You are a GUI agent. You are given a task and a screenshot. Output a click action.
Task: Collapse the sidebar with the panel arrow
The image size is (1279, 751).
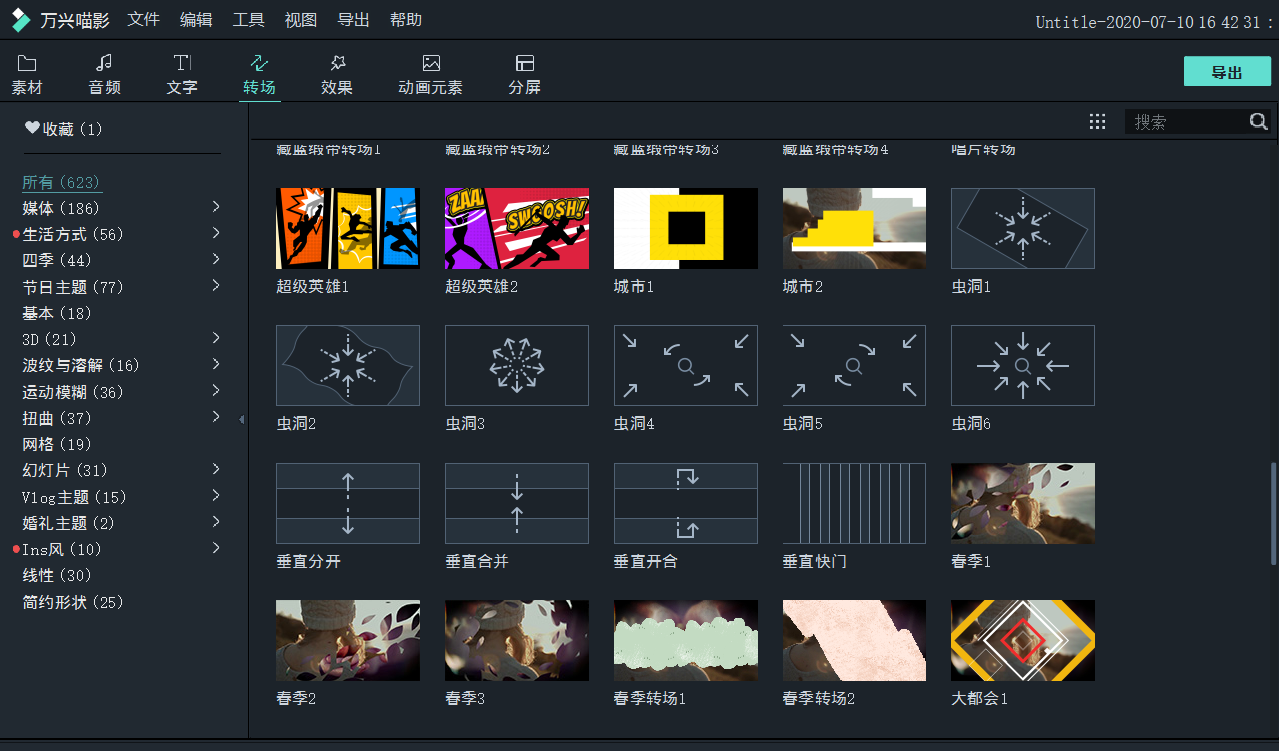coord(242,419)
